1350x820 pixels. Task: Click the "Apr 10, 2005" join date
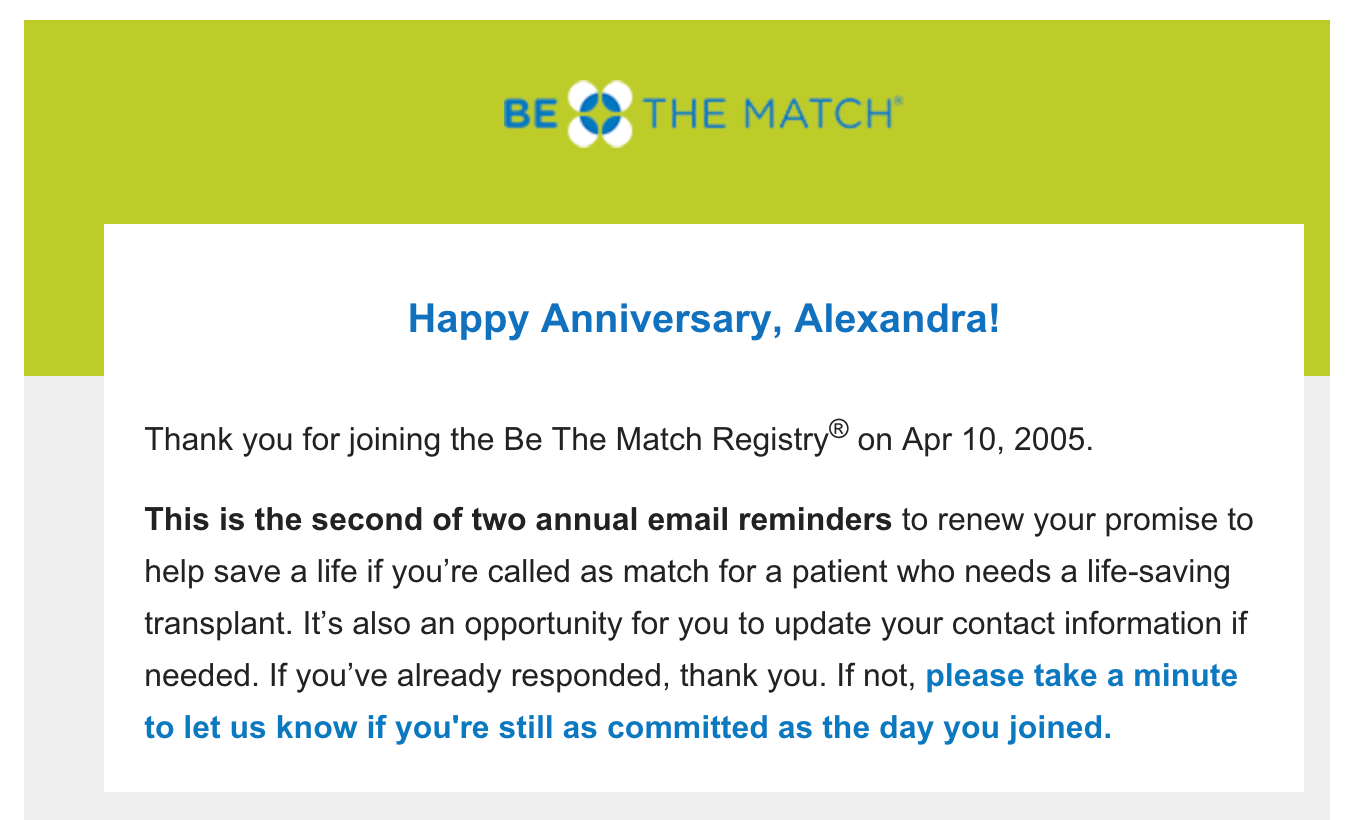[x=997, y=439]
